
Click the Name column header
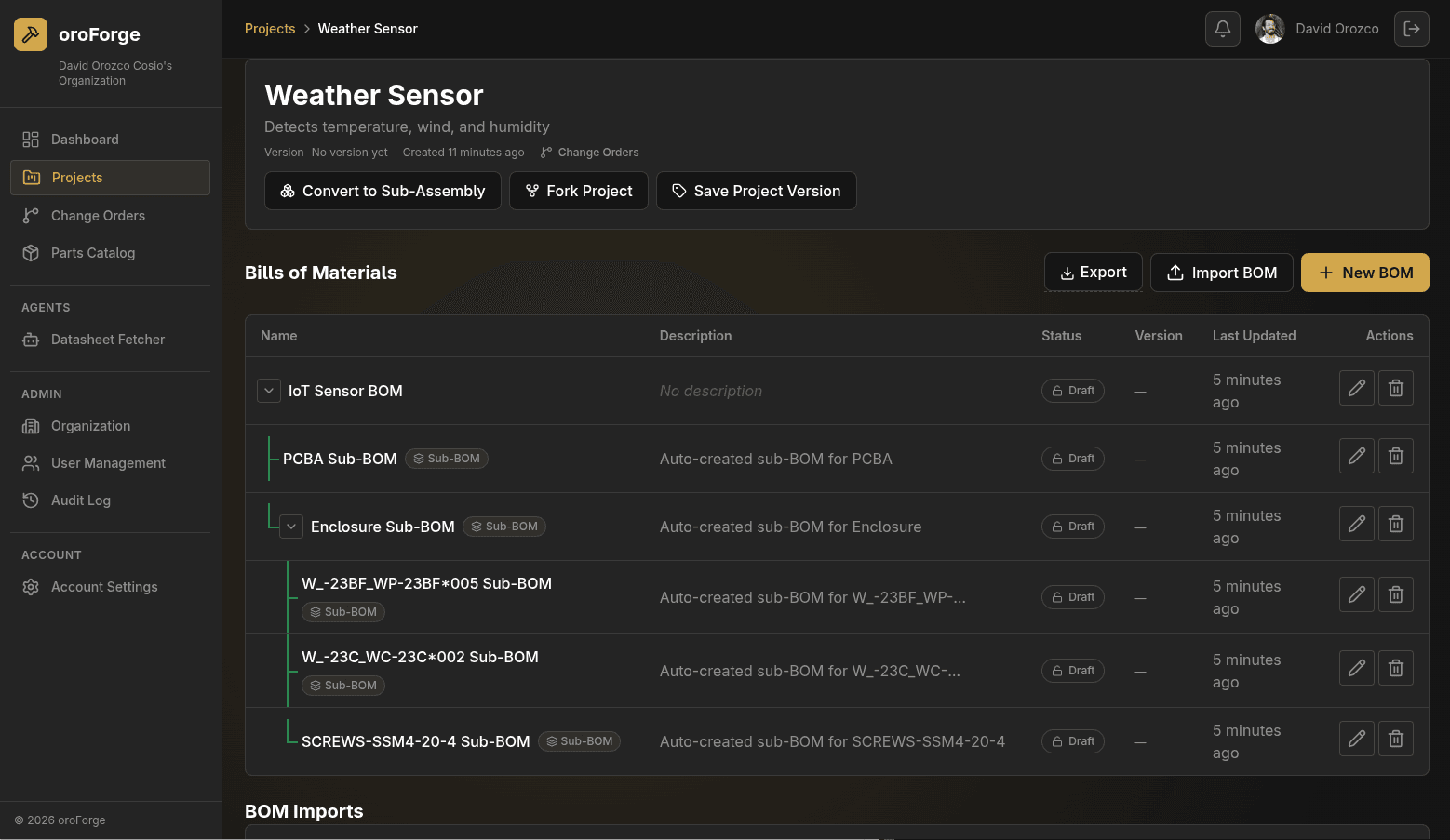[x=279, y=336]
